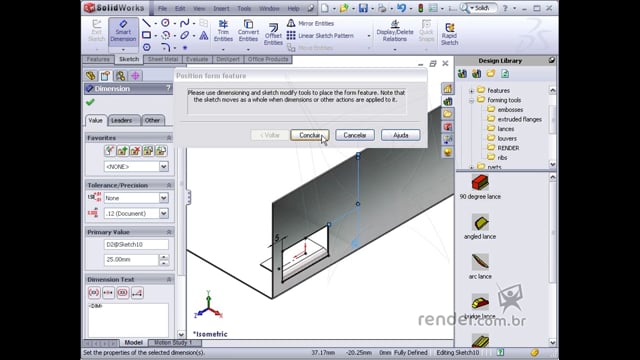Pick the Rectangle sketch tool
The image size is (640, 360).
pos(146,36)
